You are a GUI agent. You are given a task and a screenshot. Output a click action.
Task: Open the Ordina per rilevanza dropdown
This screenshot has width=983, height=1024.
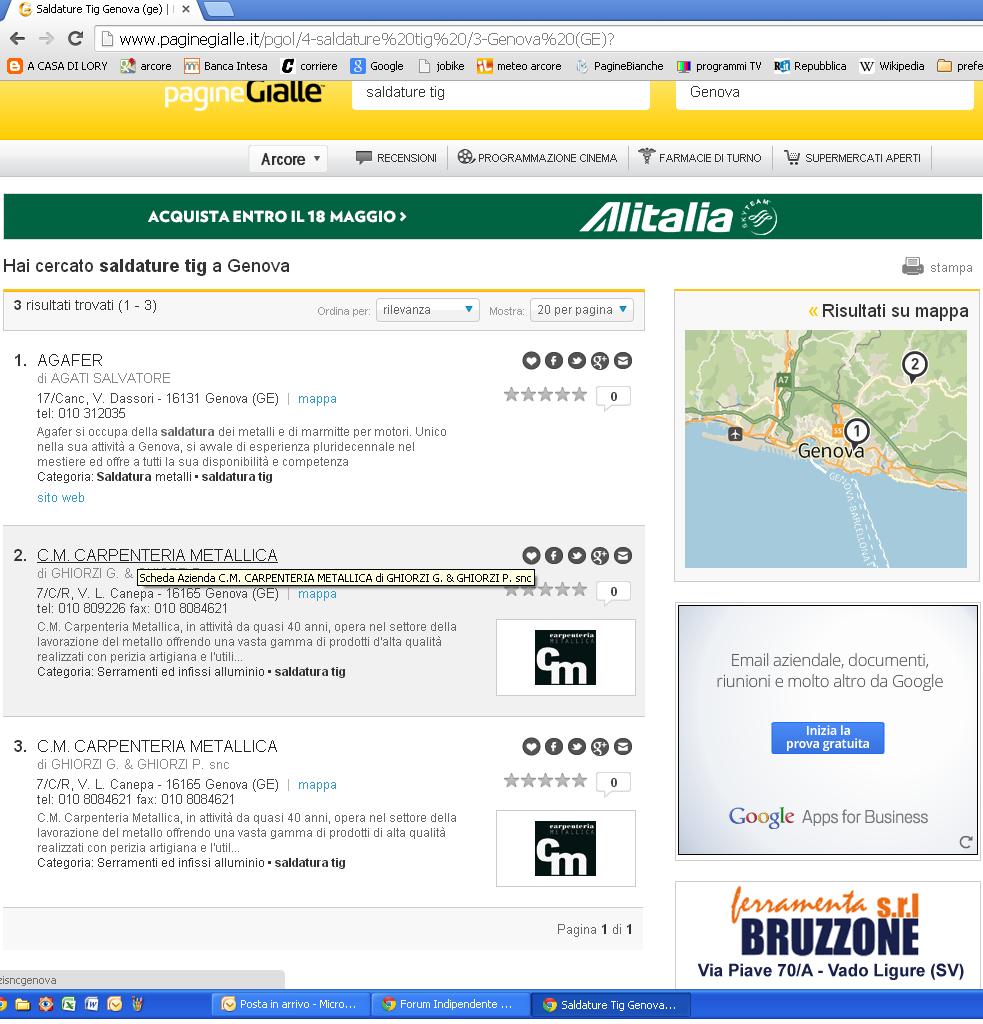tap(428, 310)
